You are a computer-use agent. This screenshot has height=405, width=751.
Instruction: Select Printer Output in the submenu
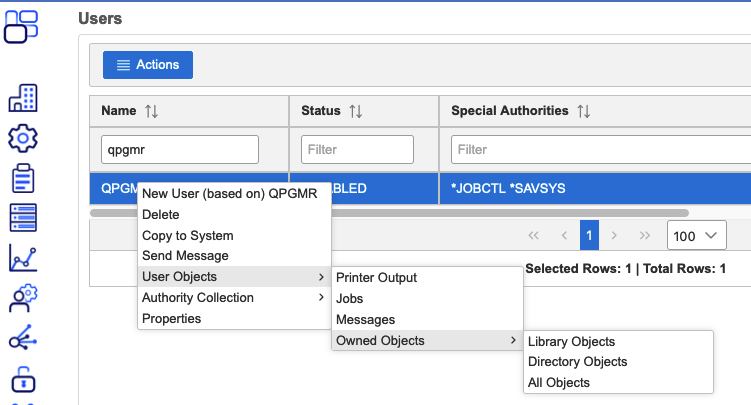coord(376,278)
